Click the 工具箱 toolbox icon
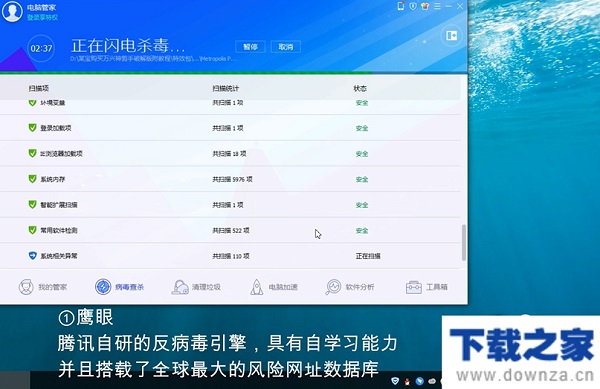The height and width of the screenshot is (389, 600). pyautogui.click(x=414, y=287)
